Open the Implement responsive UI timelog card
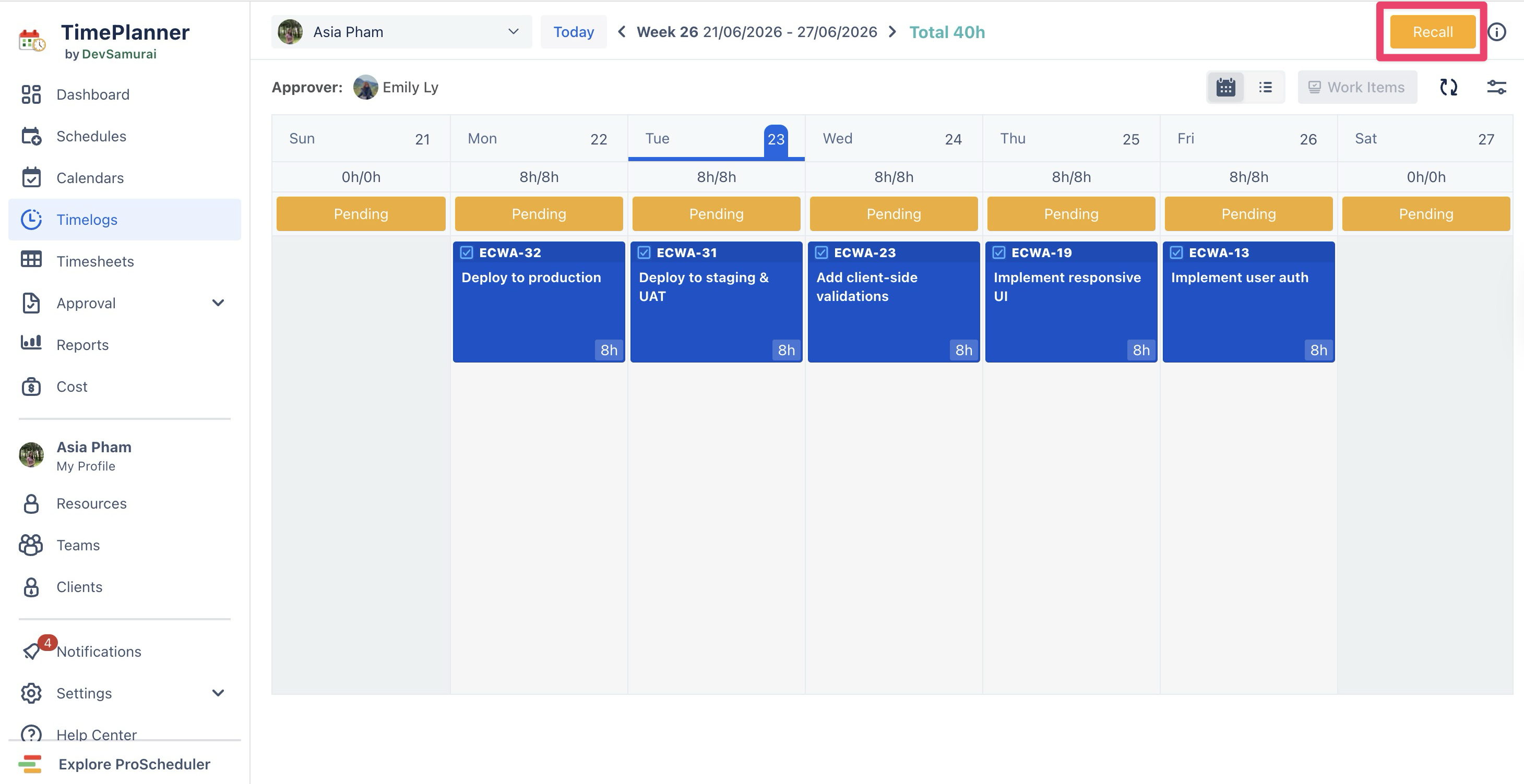This screenshot has width=1524, height=784. 1071,301
